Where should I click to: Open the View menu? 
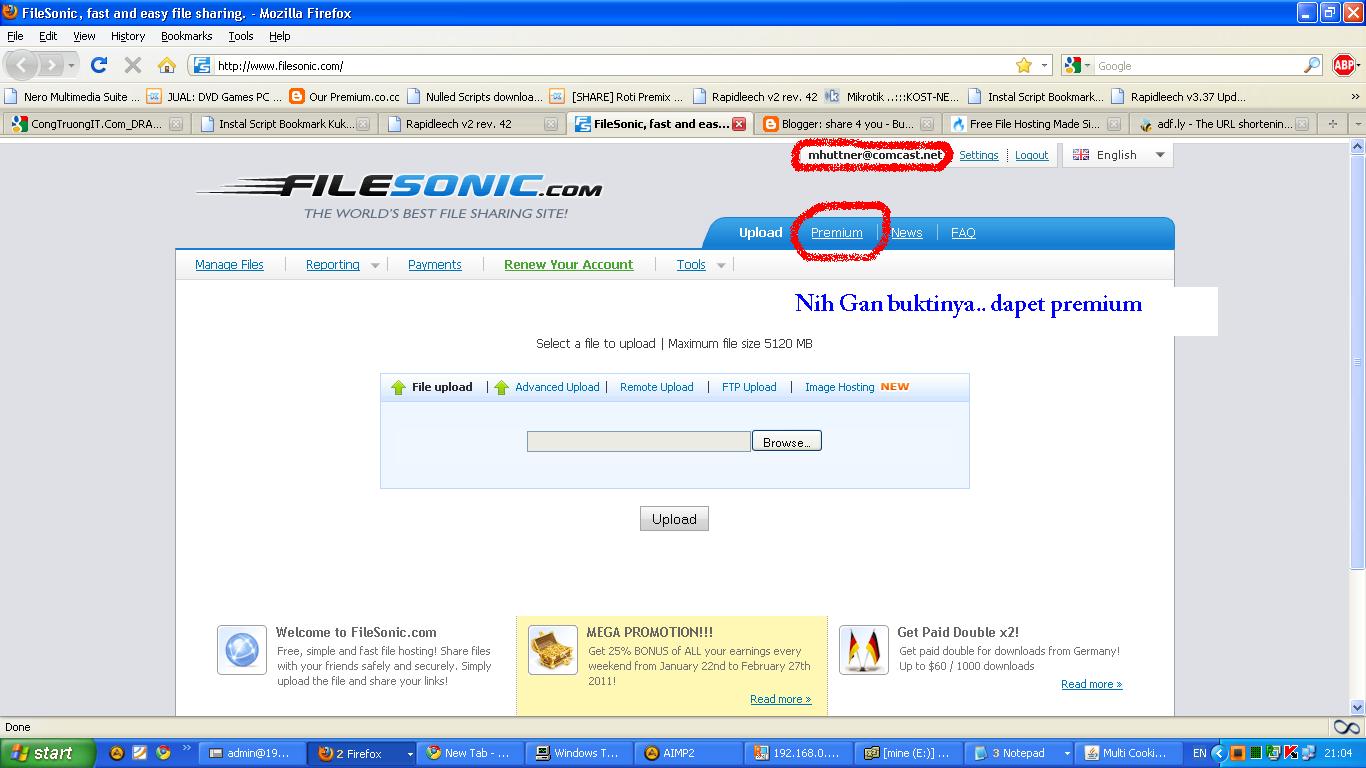point(84,36)
